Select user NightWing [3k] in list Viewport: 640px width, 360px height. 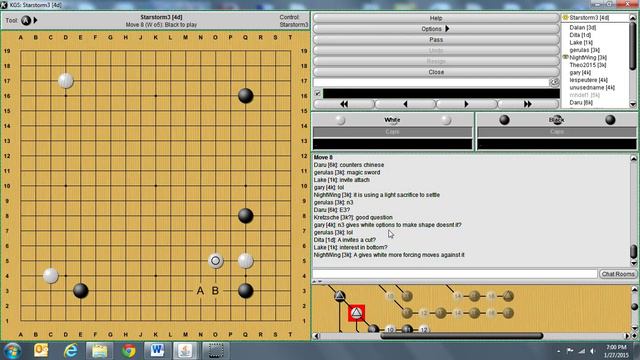point(588,58)
